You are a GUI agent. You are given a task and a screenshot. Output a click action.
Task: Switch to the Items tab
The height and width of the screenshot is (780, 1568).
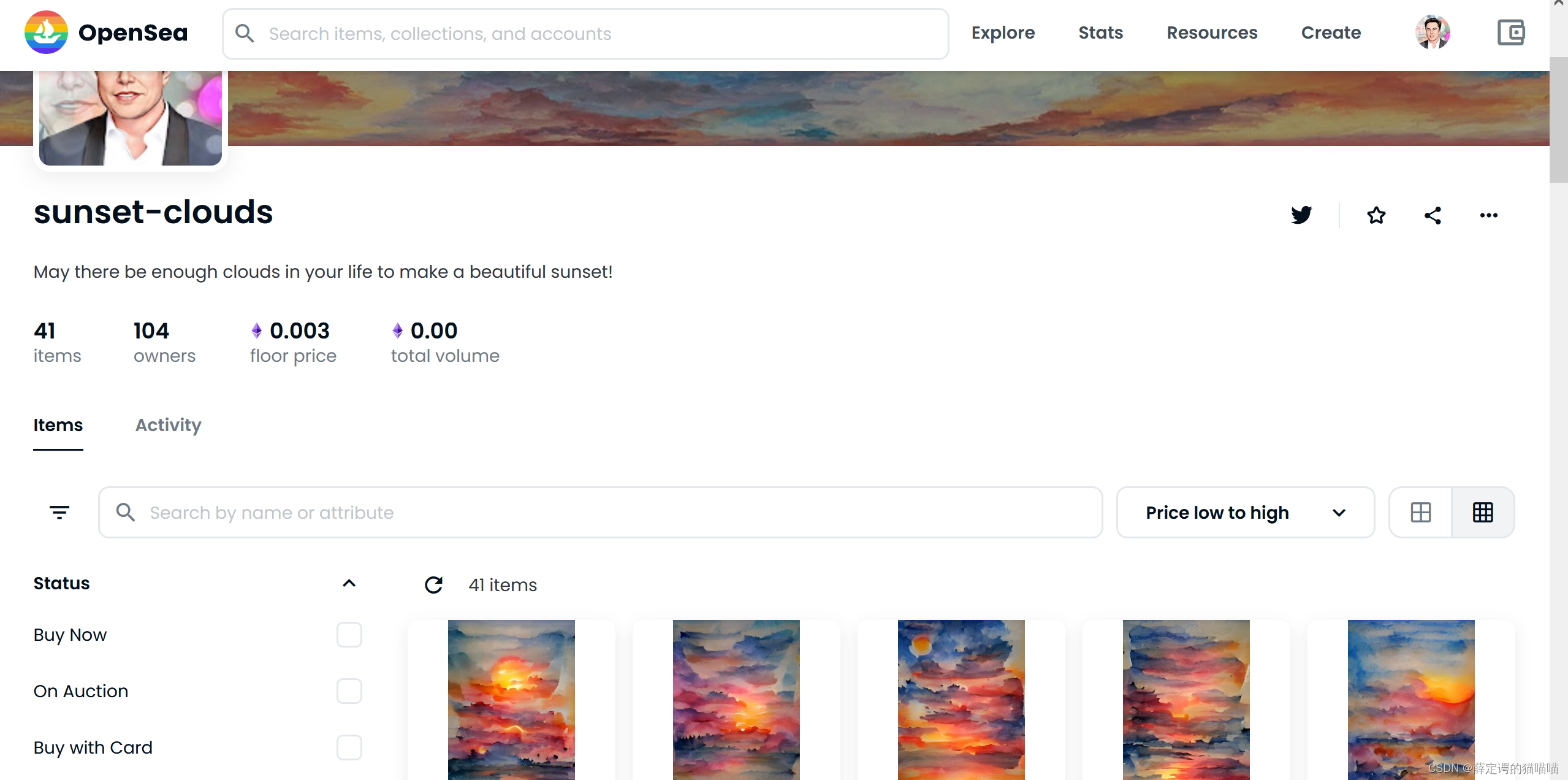pyautogui.click(x=58, y=425)
